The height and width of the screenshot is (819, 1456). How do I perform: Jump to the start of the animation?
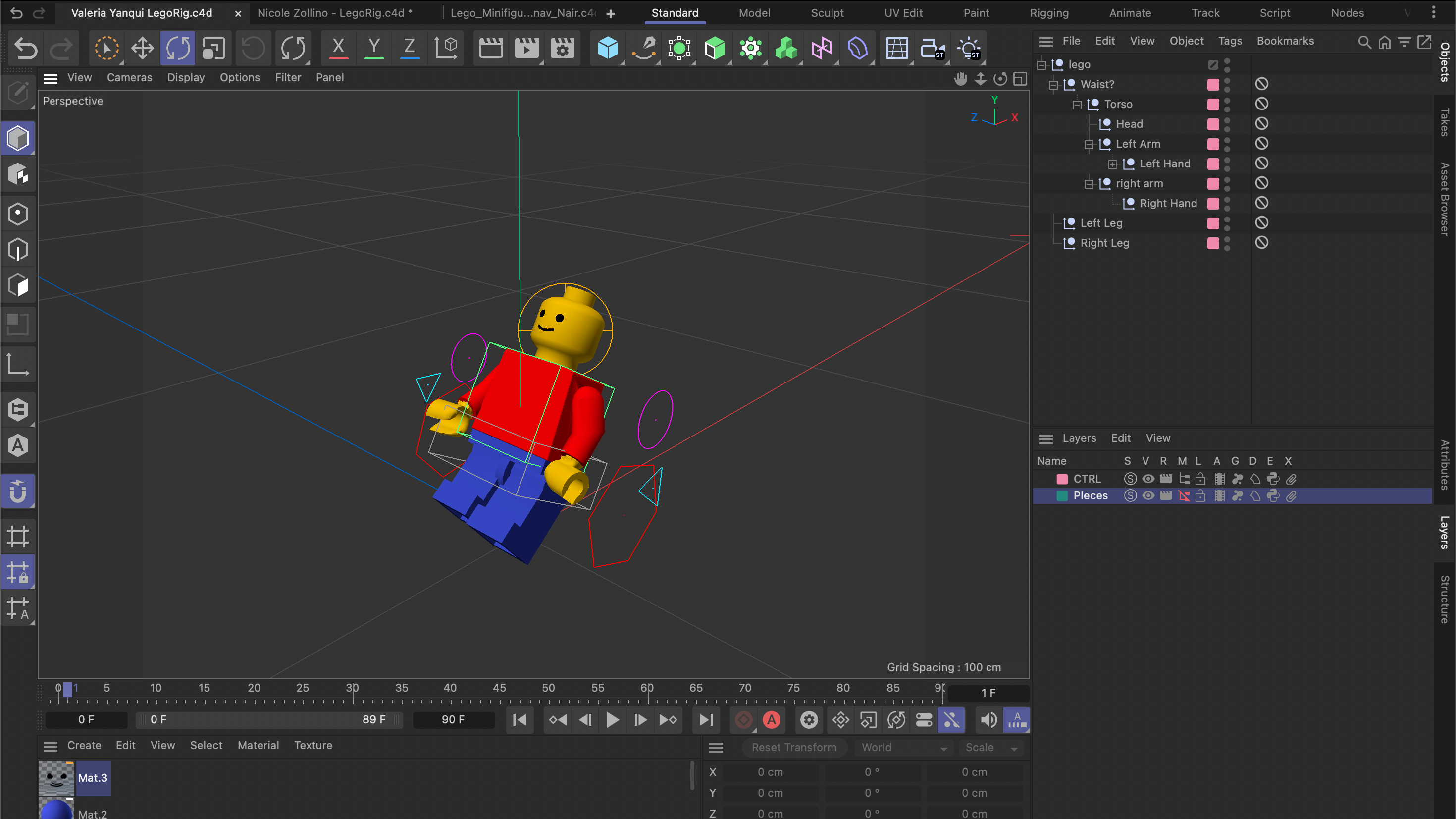click(x=519, y=719)
